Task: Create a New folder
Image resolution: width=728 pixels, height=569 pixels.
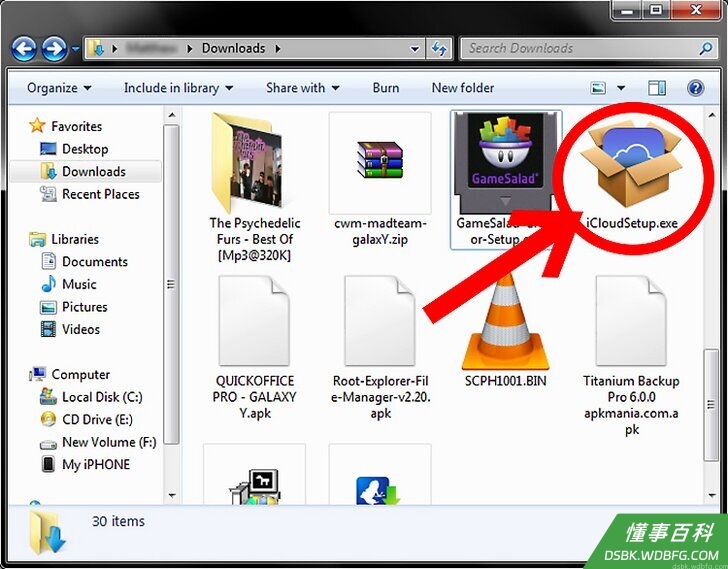Action: [x=463, y=88]
